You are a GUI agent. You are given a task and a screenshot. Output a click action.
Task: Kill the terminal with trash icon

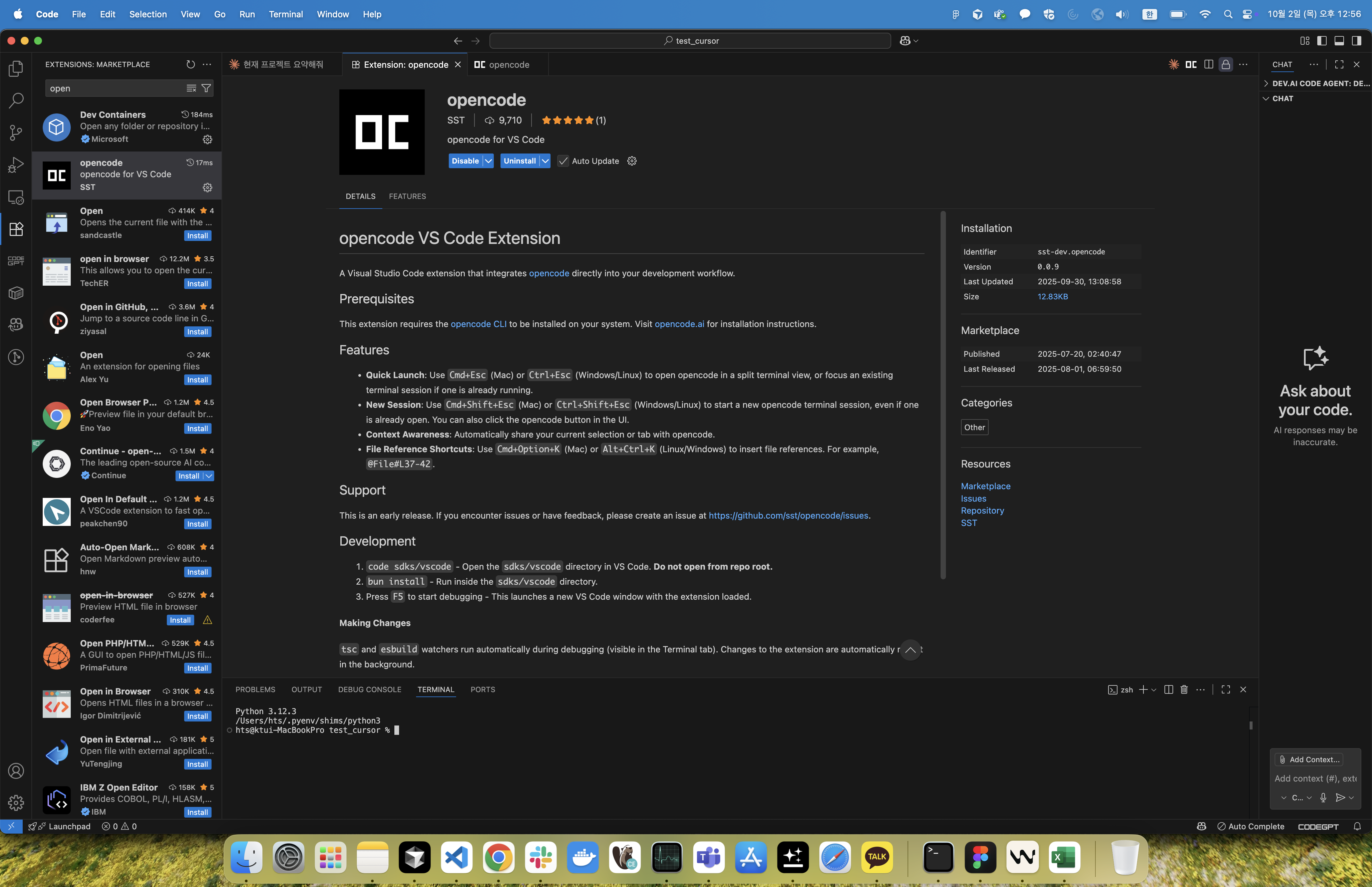tap(1184, 689)
